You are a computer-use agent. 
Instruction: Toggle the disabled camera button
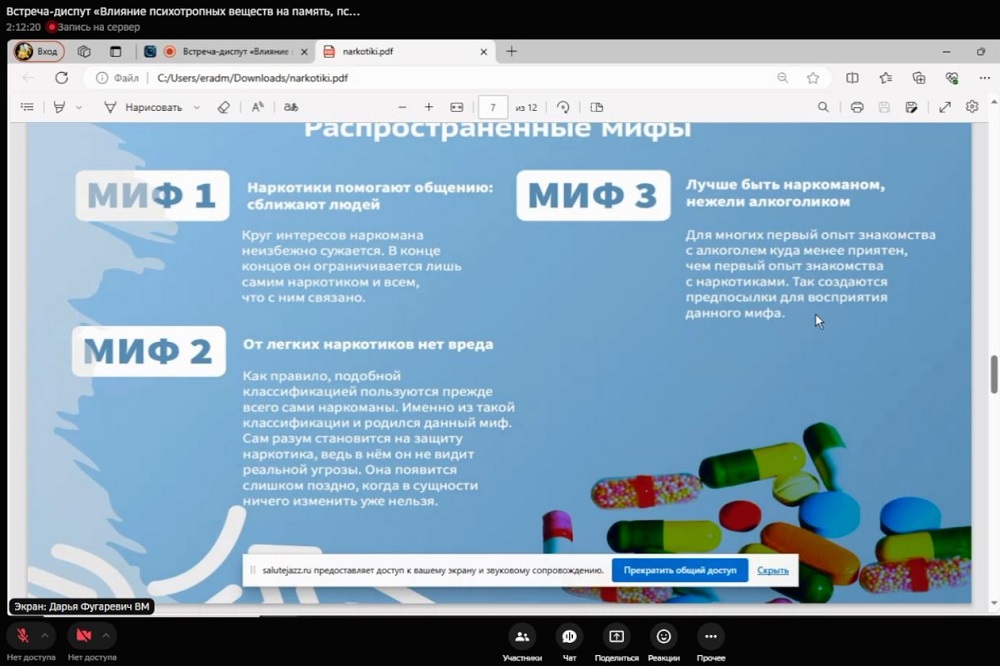pyautogui.click(x=83, y=636)
